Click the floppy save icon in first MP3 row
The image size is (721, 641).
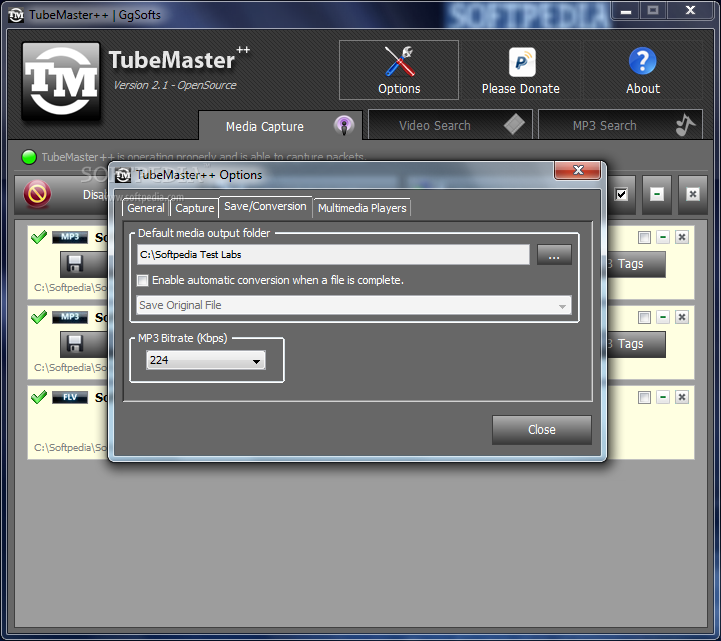click(x=74, y=263)
